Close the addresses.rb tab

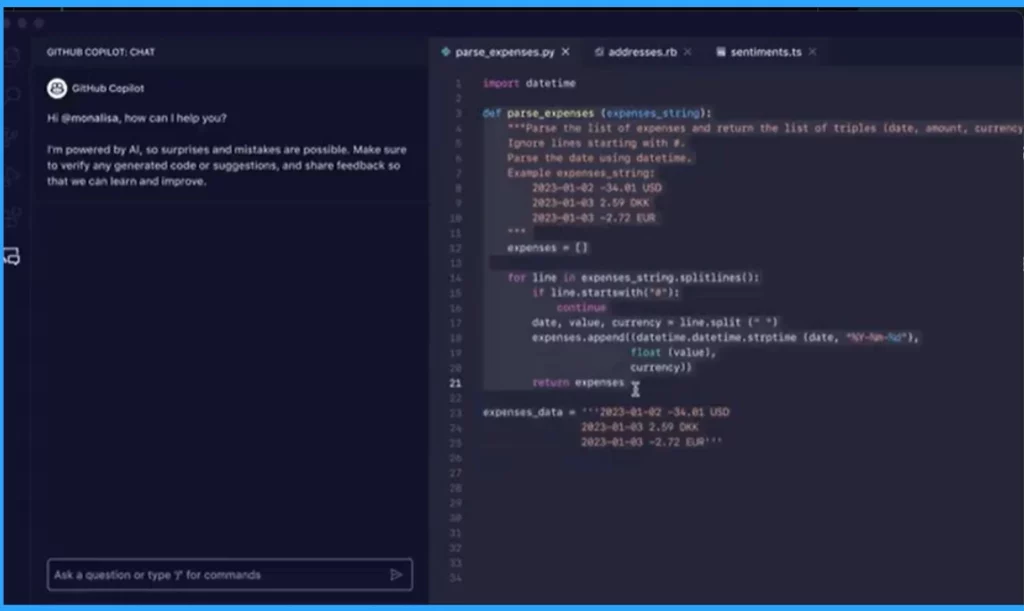tap(688, 52)
